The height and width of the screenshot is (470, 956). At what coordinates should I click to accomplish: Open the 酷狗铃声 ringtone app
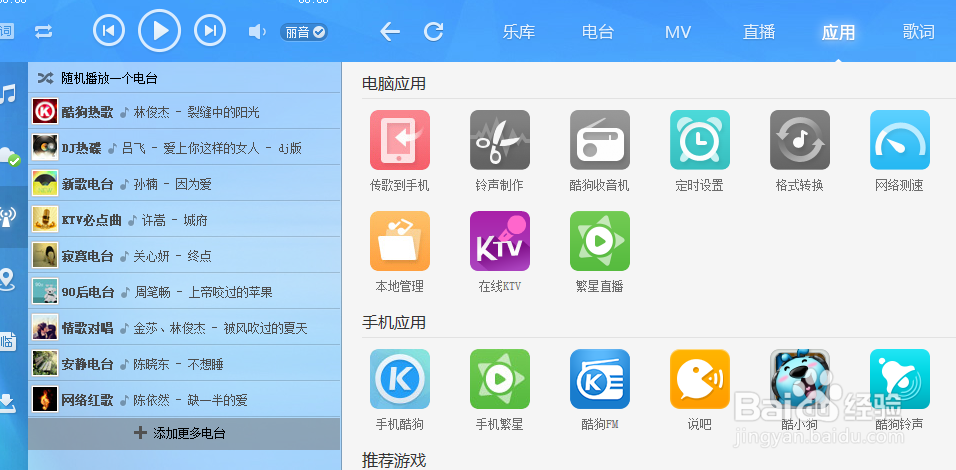click(899, 379)
